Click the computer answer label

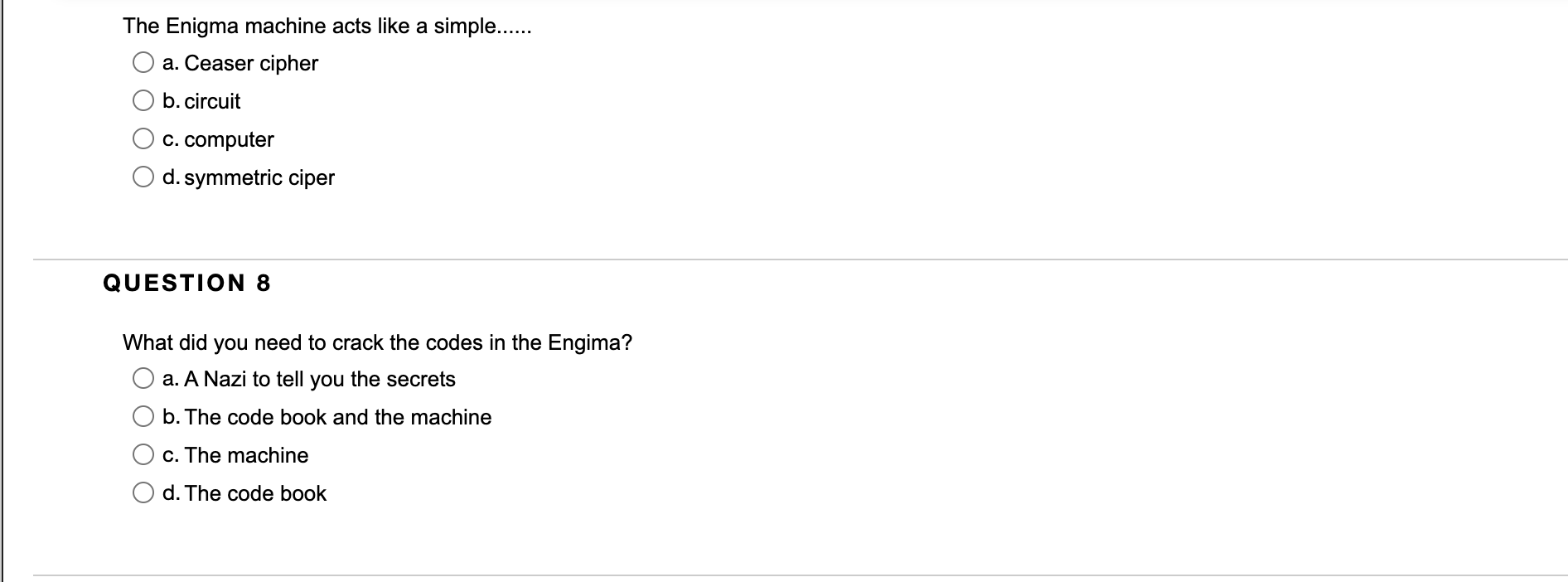click(x=219, y=139)
